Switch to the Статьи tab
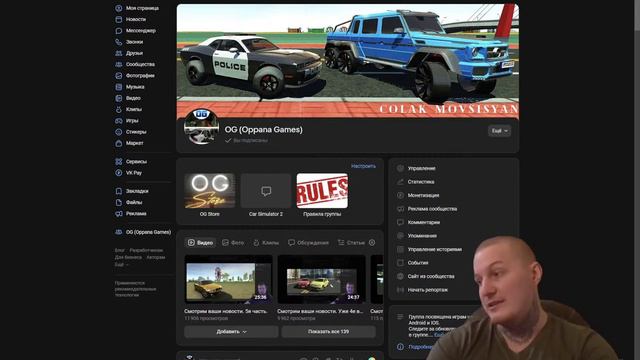This screenshot has height=360, width=640. (x=351, y=242)
